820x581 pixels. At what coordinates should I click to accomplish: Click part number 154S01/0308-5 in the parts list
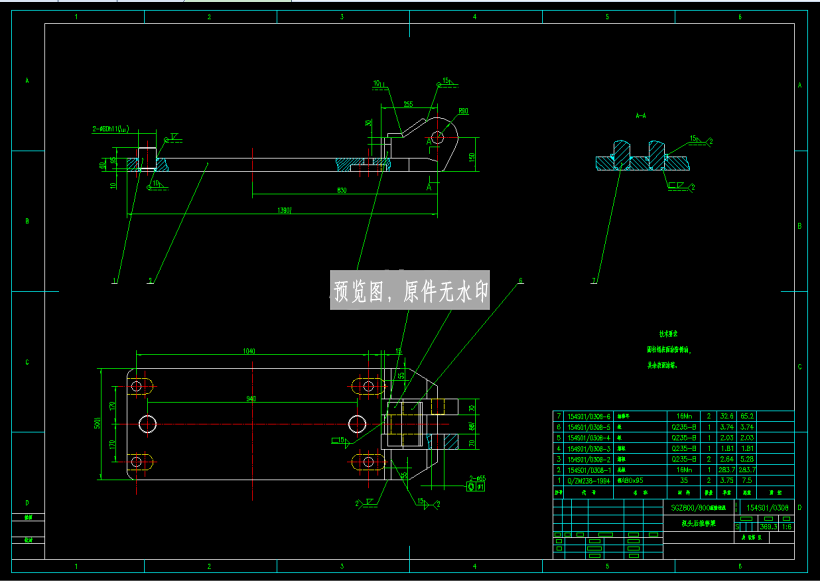[x=589, y=427]
